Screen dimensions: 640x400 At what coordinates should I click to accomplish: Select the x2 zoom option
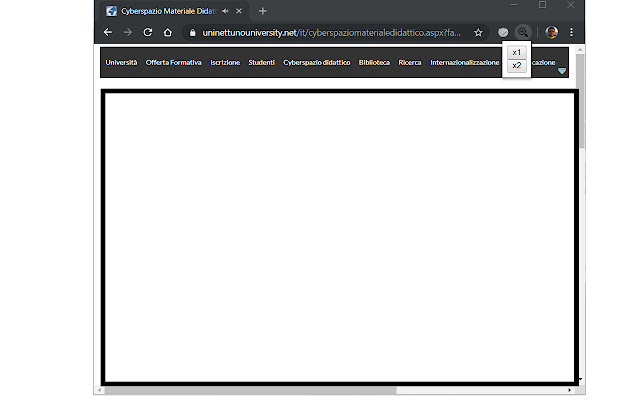click(x=516, y=66)
